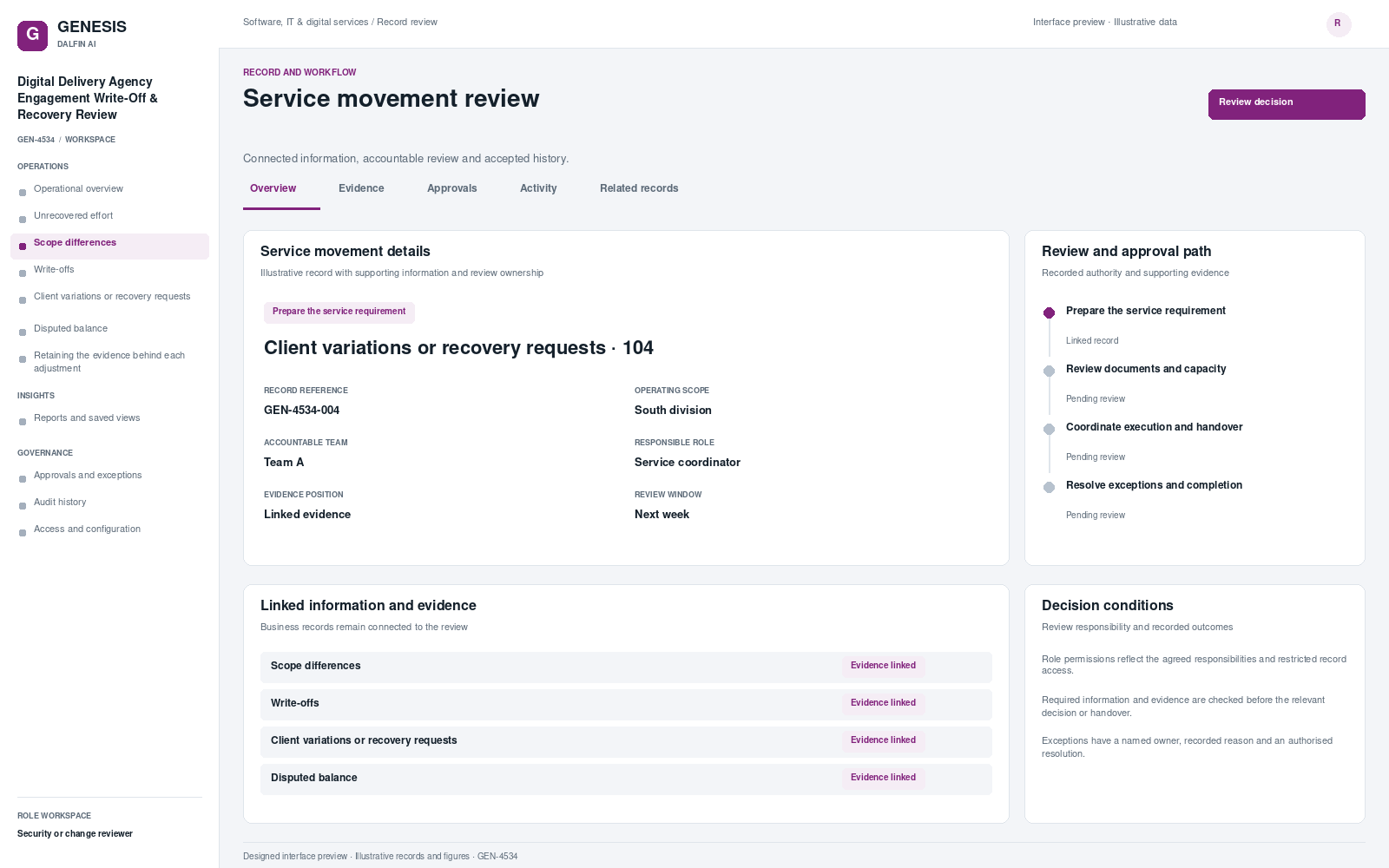Viewport: 1389px width, 868px height.
Task: Select the step marker for Resolve exceptions and completion
Action: coord(1049,487)
